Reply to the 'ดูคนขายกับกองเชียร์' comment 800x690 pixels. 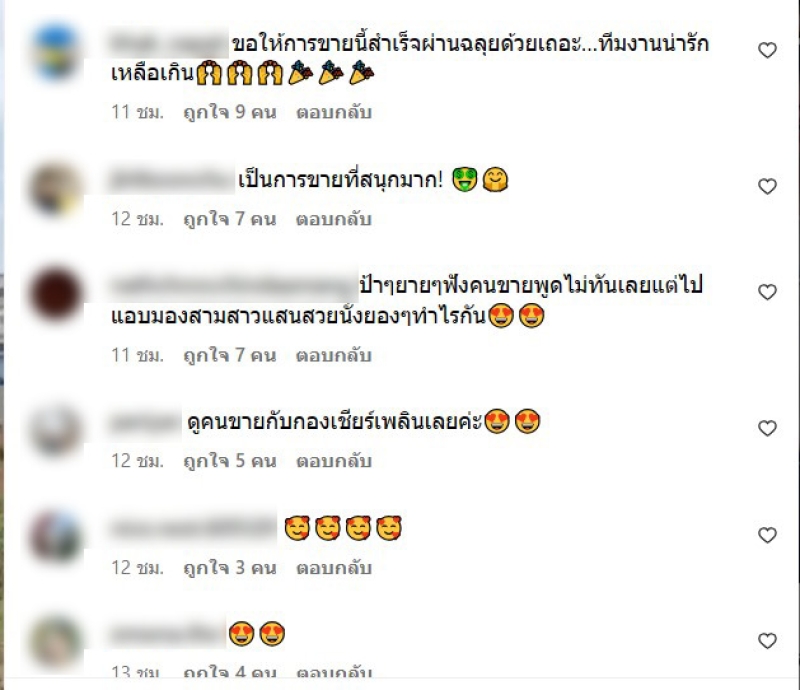334,461
